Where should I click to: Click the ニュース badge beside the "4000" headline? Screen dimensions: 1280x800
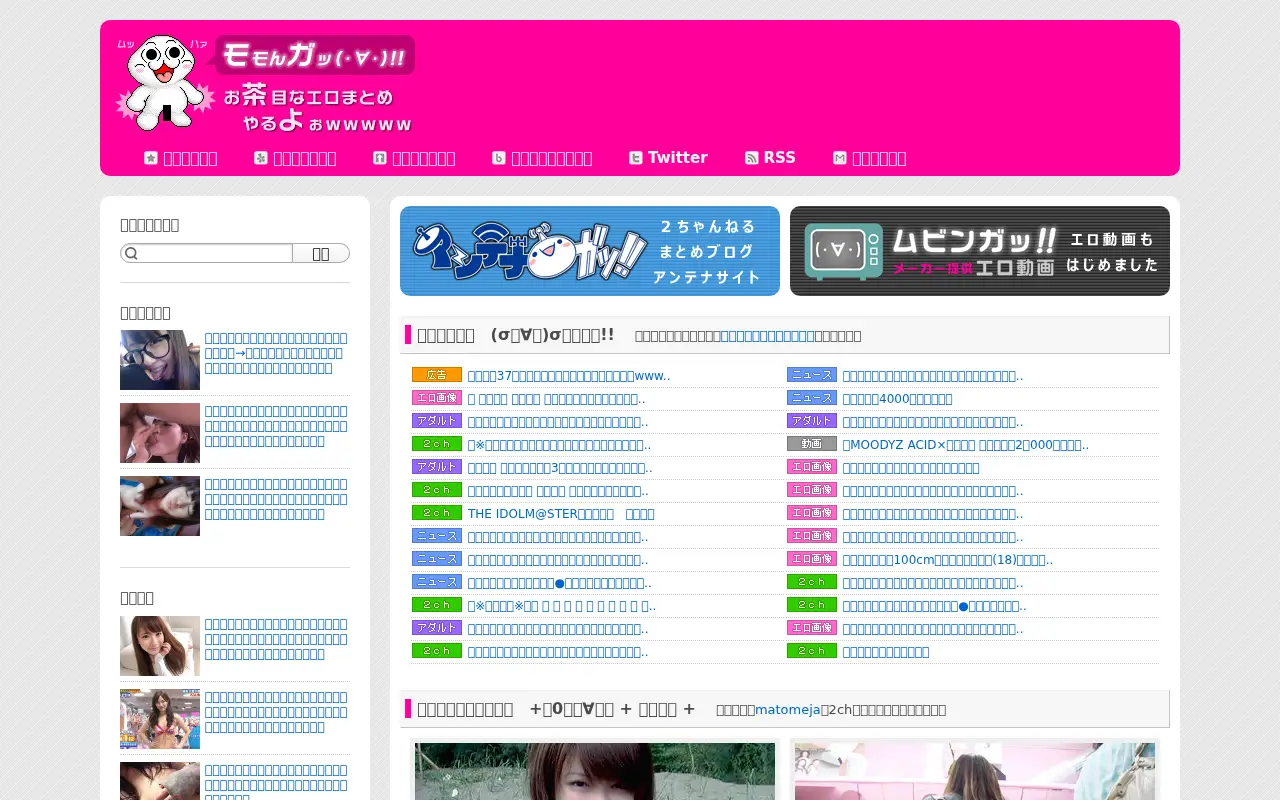tap(812, 398)
